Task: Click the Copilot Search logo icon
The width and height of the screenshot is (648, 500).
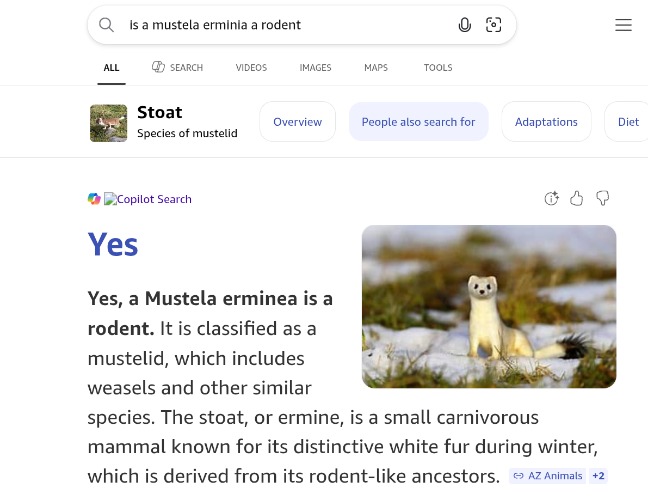Action: point(94,199)
